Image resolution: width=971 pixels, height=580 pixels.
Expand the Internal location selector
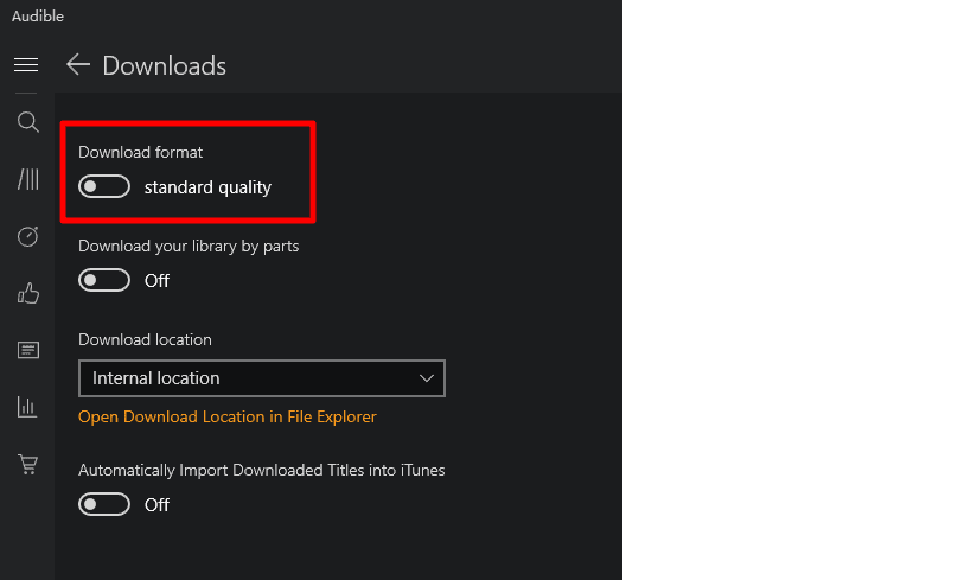(261, 378)
